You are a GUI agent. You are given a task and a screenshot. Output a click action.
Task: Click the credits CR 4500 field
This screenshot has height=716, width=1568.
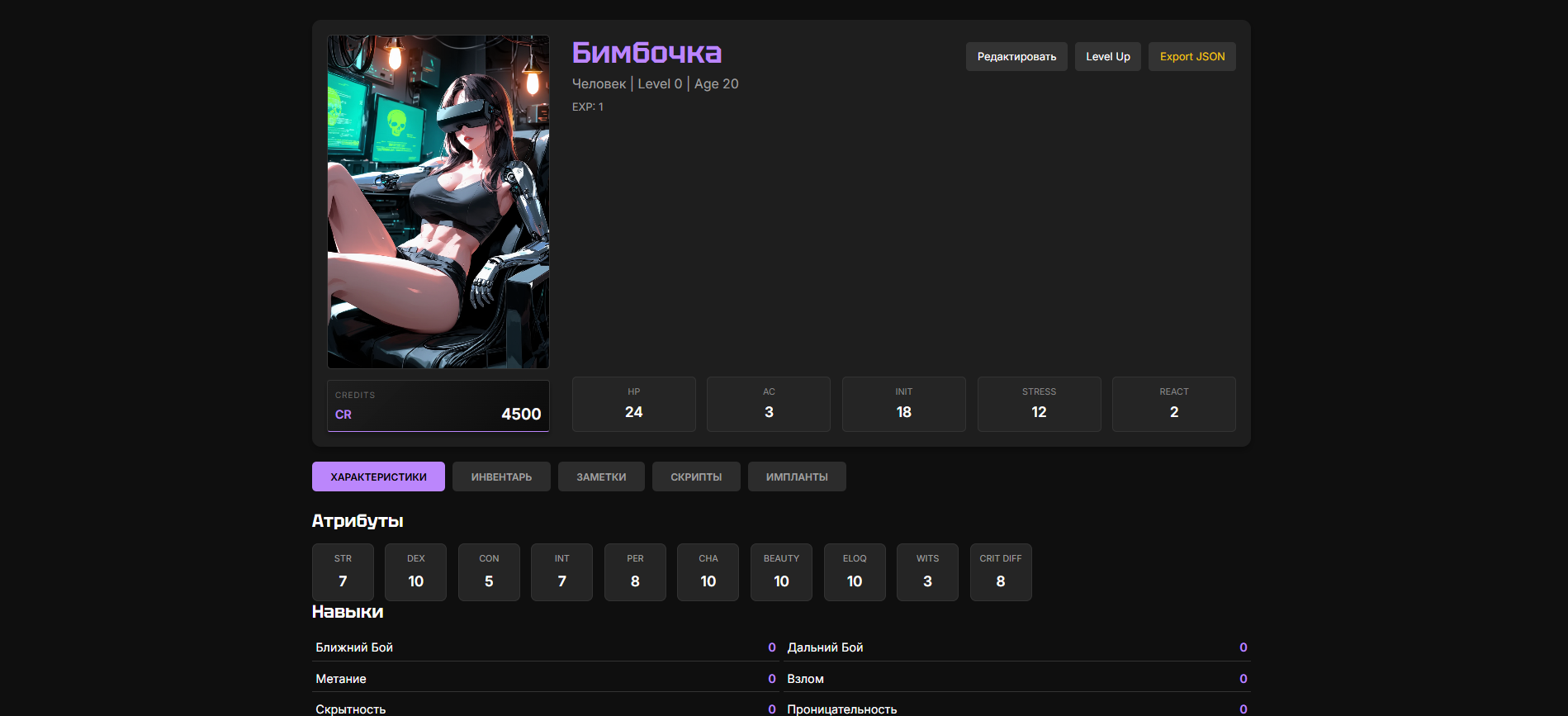438,405
